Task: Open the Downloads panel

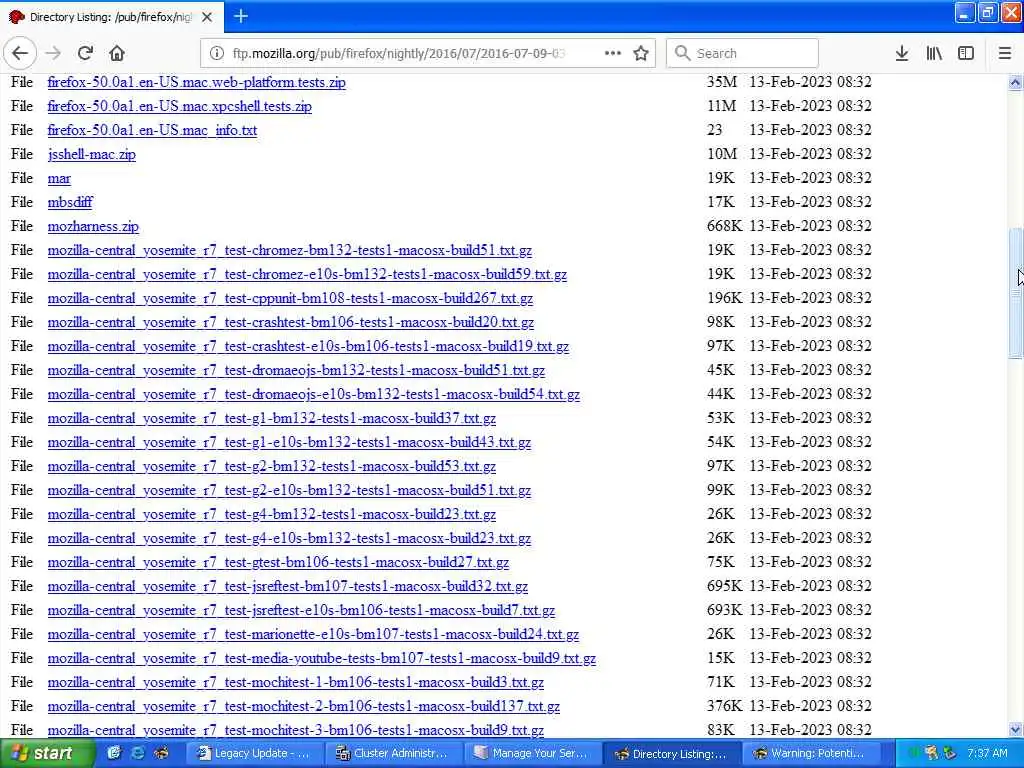Action: coord(902,53)
